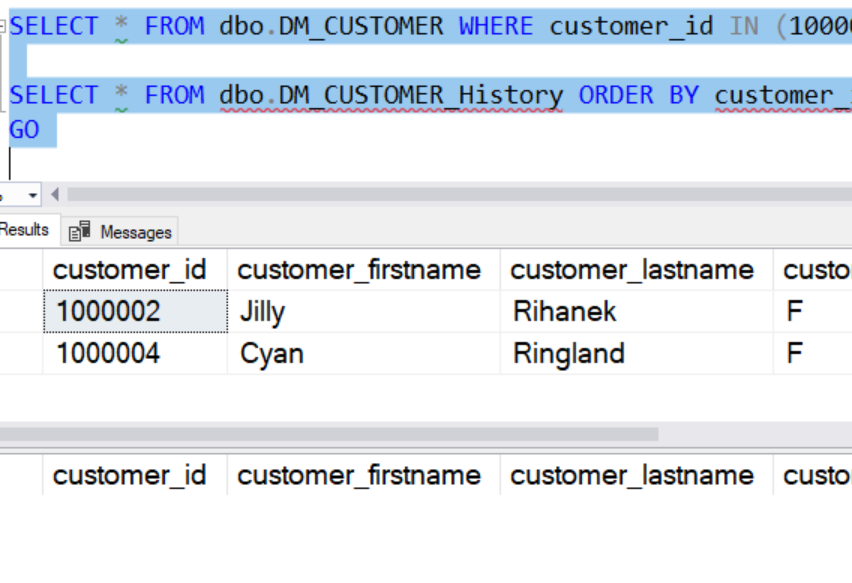Click the DM_CUSTOMER_History table name in query
Image resolution: width=852 pixels, height=583 pixels.
pos(420,96)
